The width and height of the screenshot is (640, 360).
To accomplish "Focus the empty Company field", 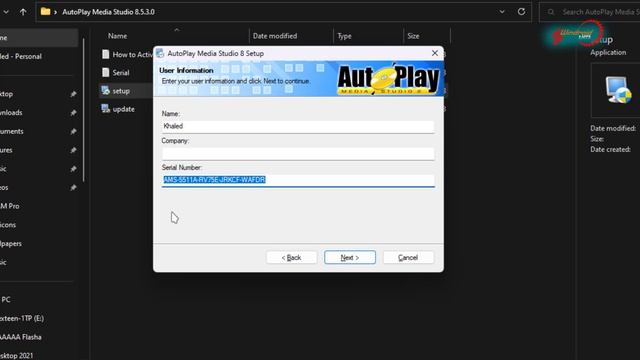I will tap(298, 153).
